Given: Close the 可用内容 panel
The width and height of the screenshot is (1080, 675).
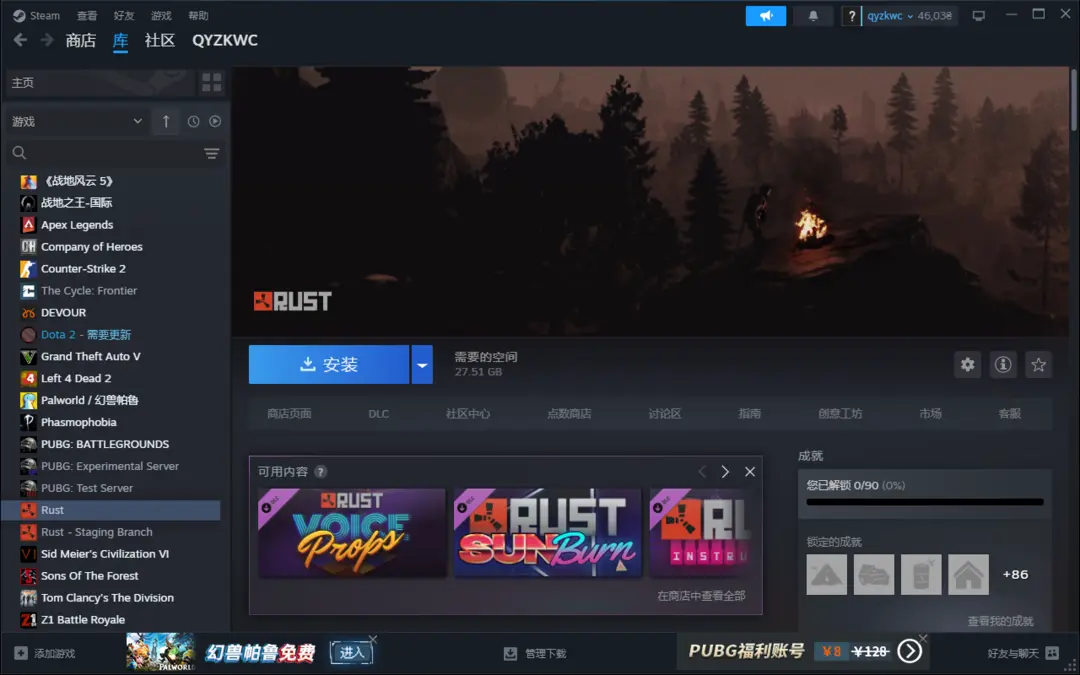Looking at the screenshot, I should (750, 472).
